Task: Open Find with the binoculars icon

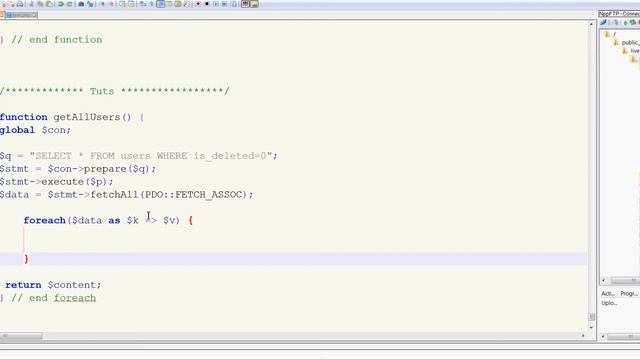Action: [x=81, y=4]
